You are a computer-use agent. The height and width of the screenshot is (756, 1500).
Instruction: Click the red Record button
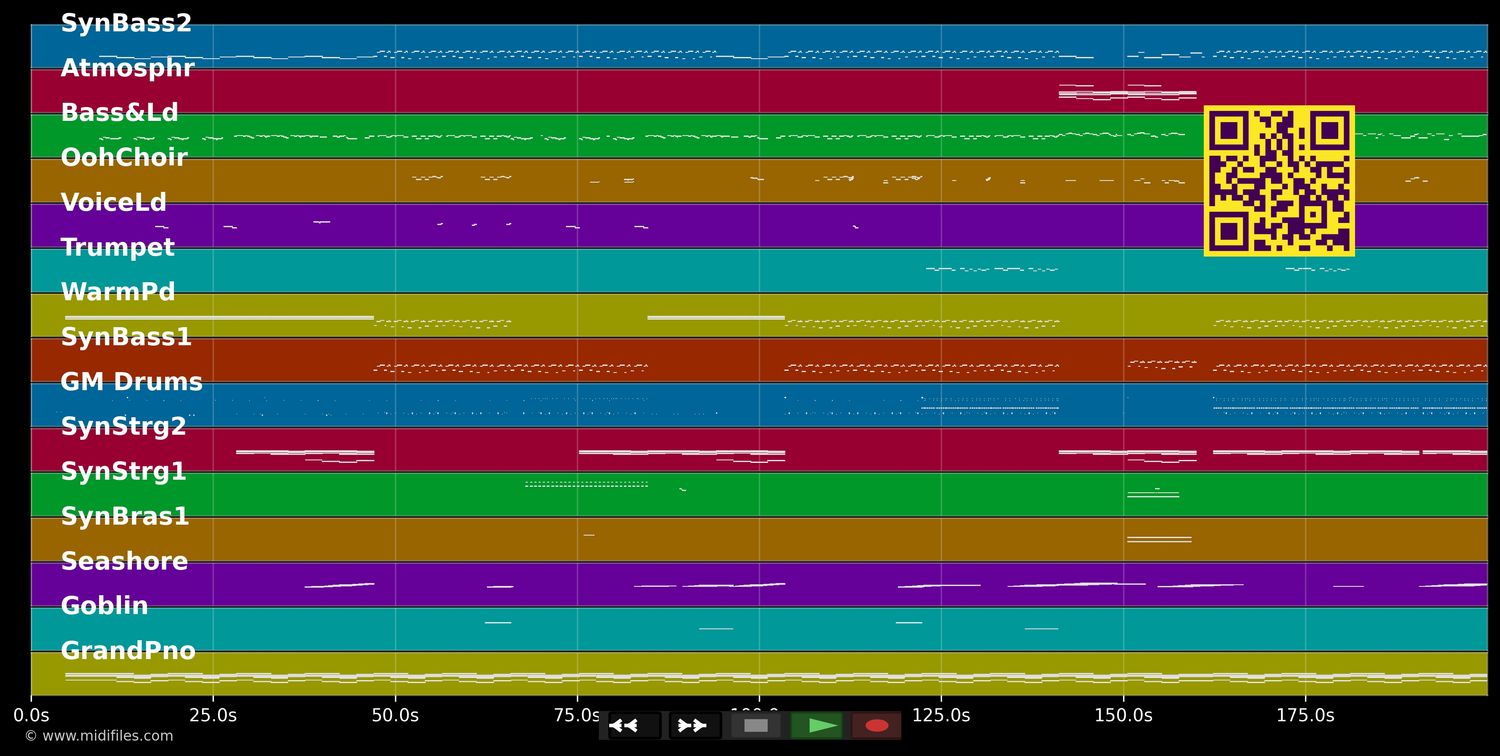coord(876,726)
